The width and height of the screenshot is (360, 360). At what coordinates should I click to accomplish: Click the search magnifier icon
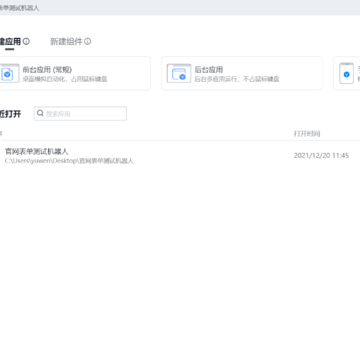coord(40,113)
